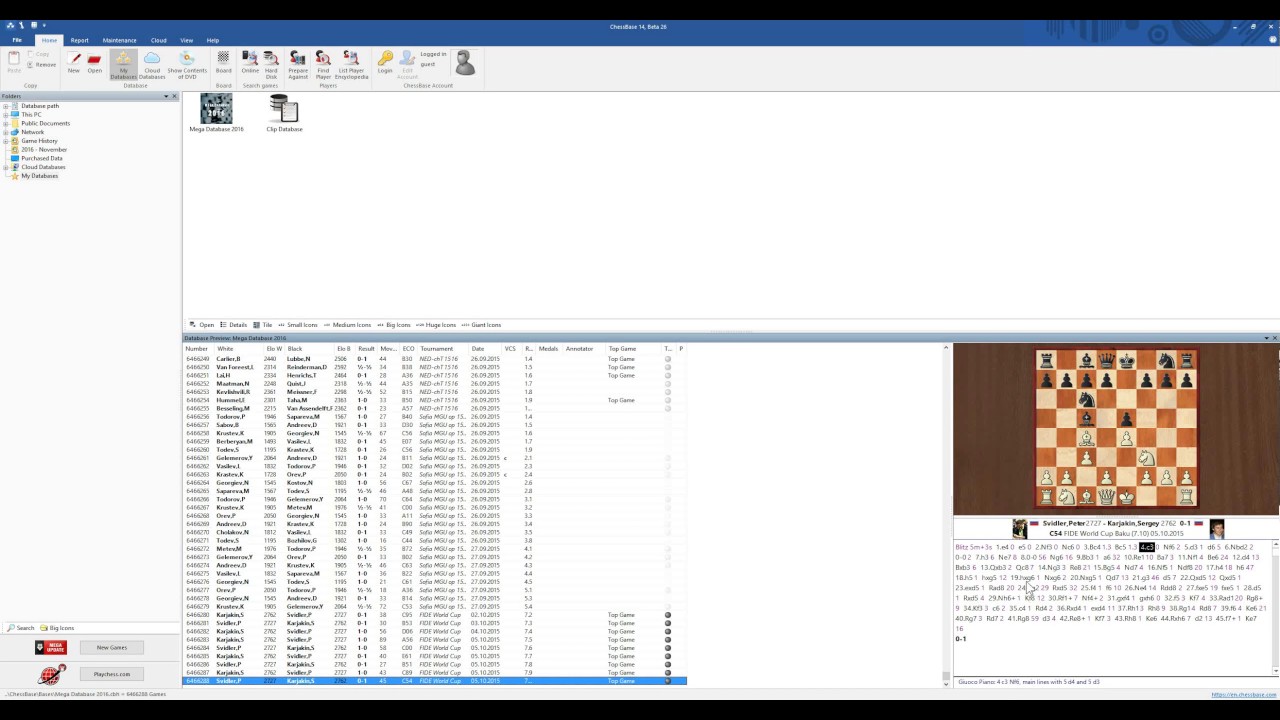This screenshot has height=720, width=1280.
Task: Select game 6466249 Carlier,B vs Lubbe,N
Action: tap(435, 359)
